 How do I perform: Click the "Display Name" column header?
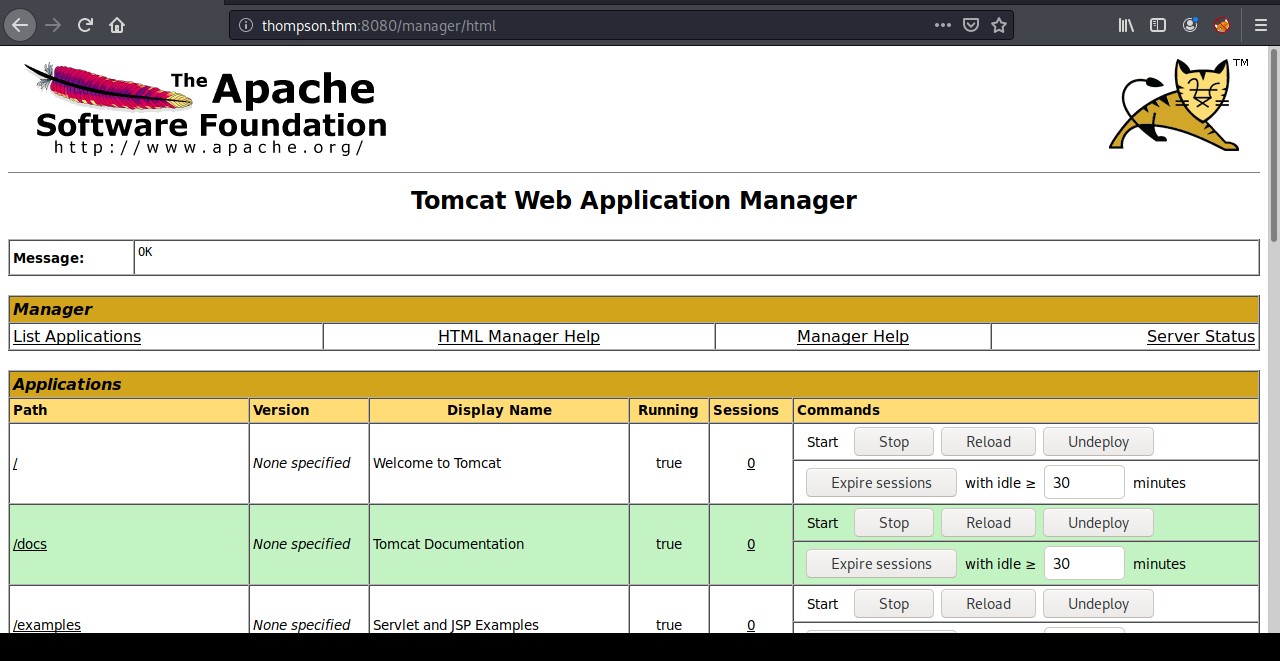point(499,410)
